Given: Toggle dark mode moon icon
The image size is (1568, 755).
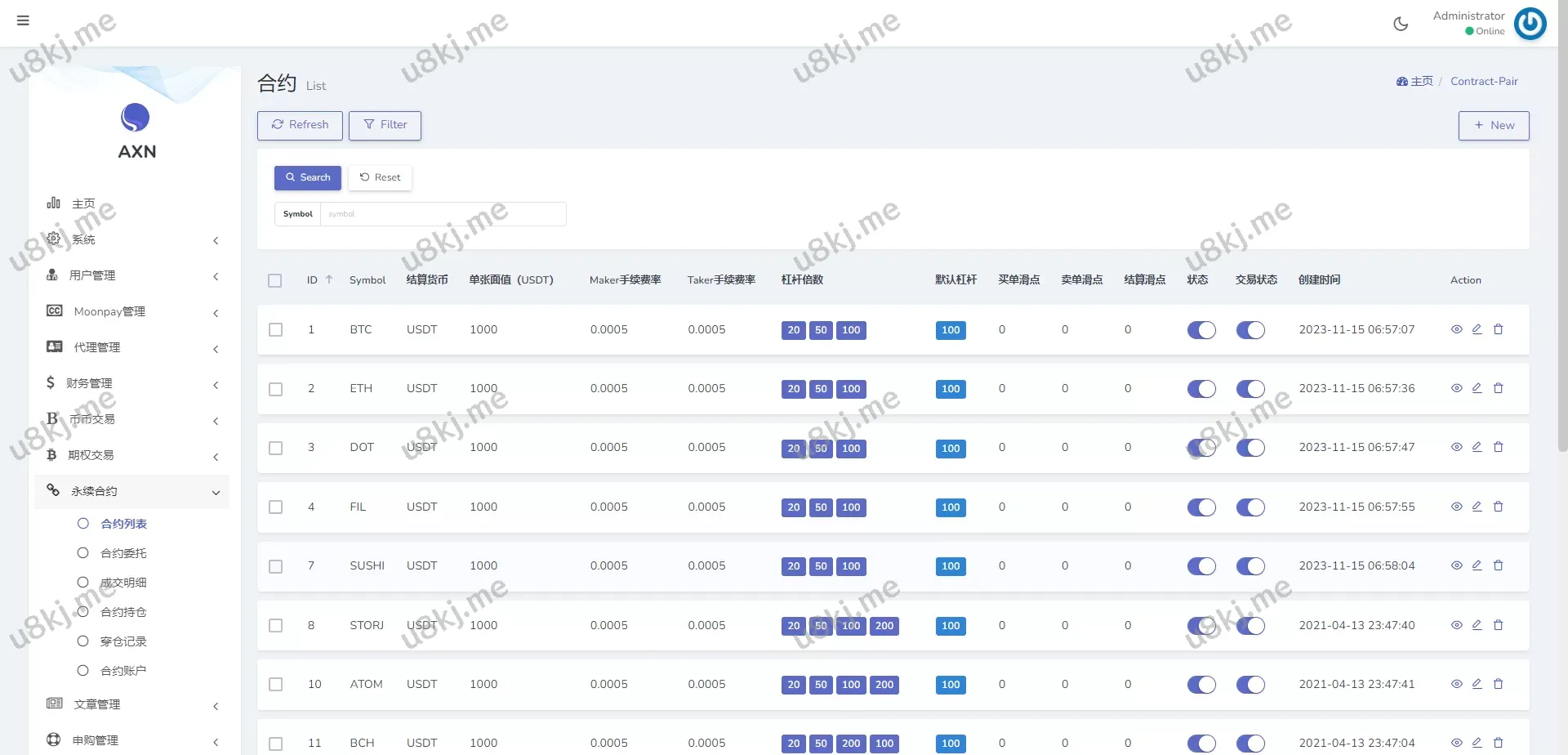Looking at the screenshot, I should coord(1401,24).
